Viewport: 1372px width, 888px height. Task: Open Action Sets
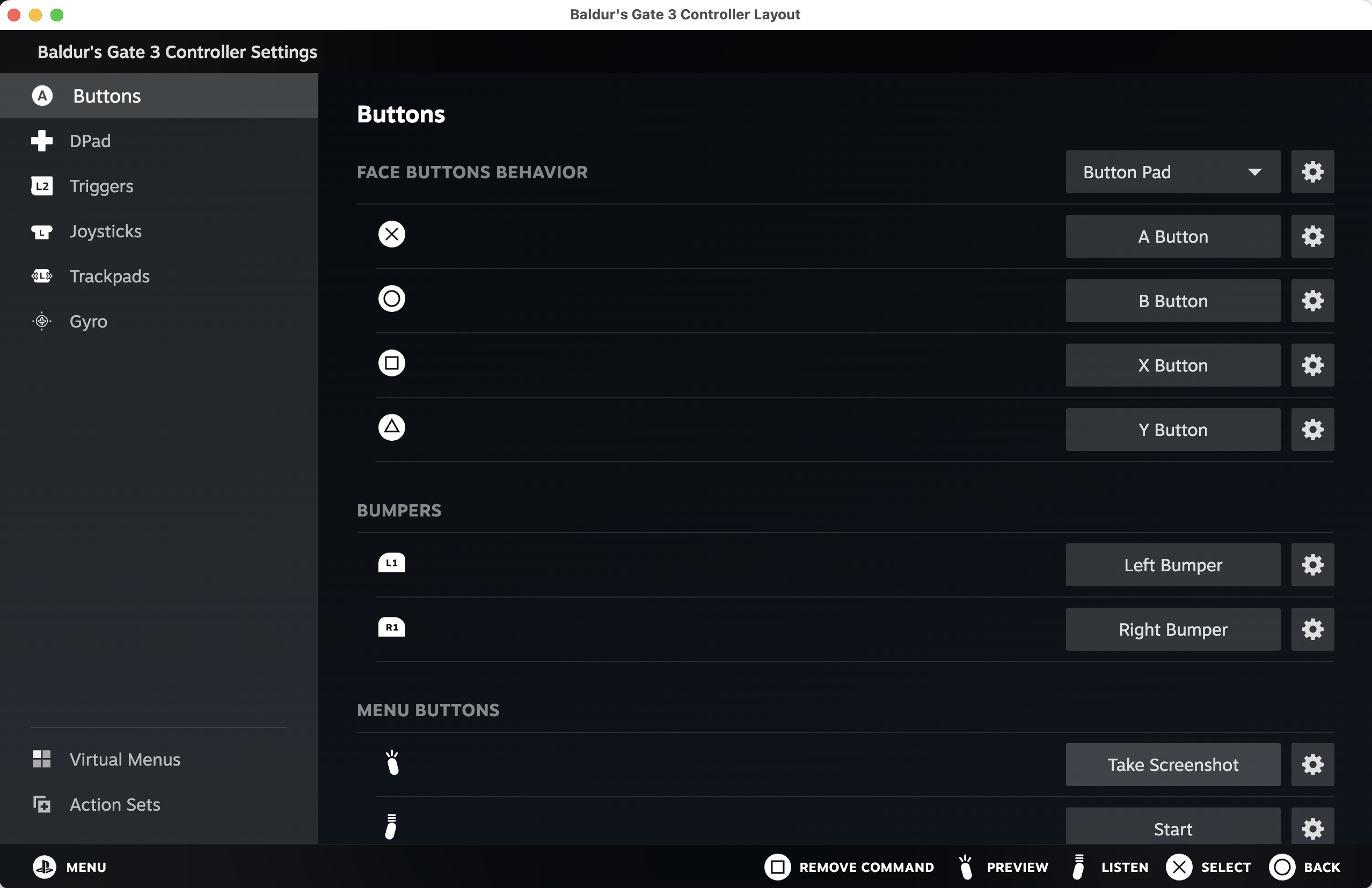pos(115,804)
